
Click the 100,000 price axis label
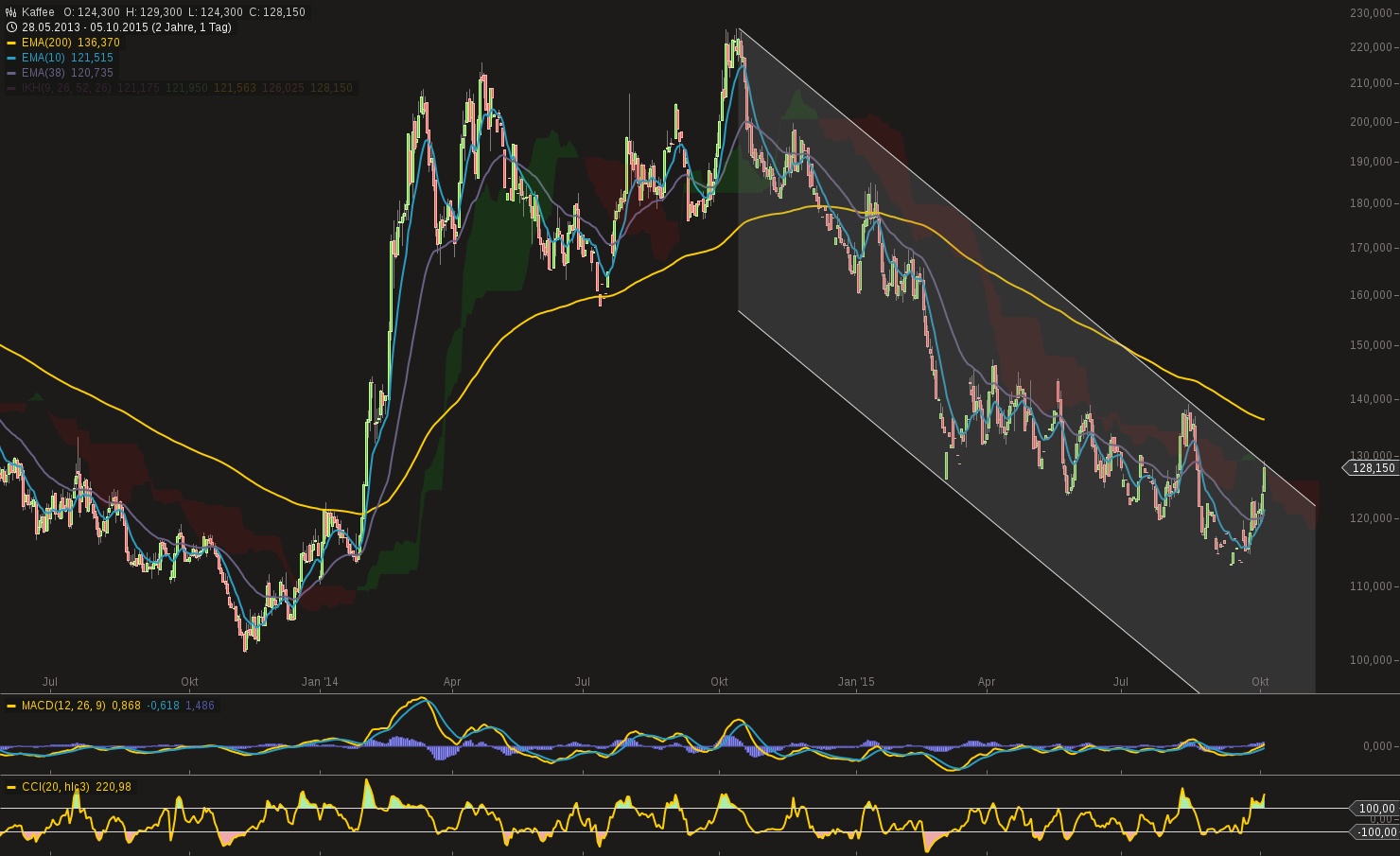coord(1371,660)
